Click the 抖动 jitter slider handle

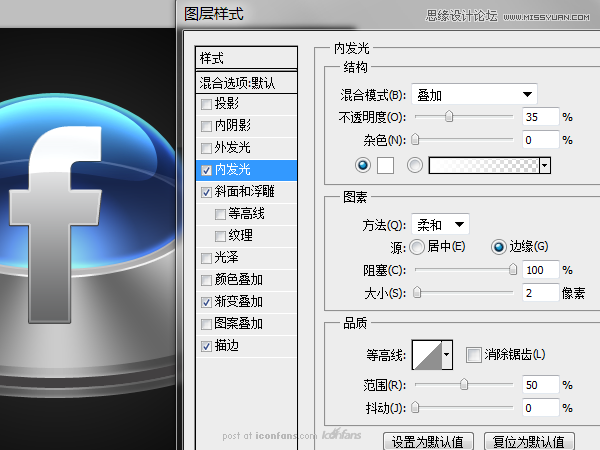pos(415,408)
